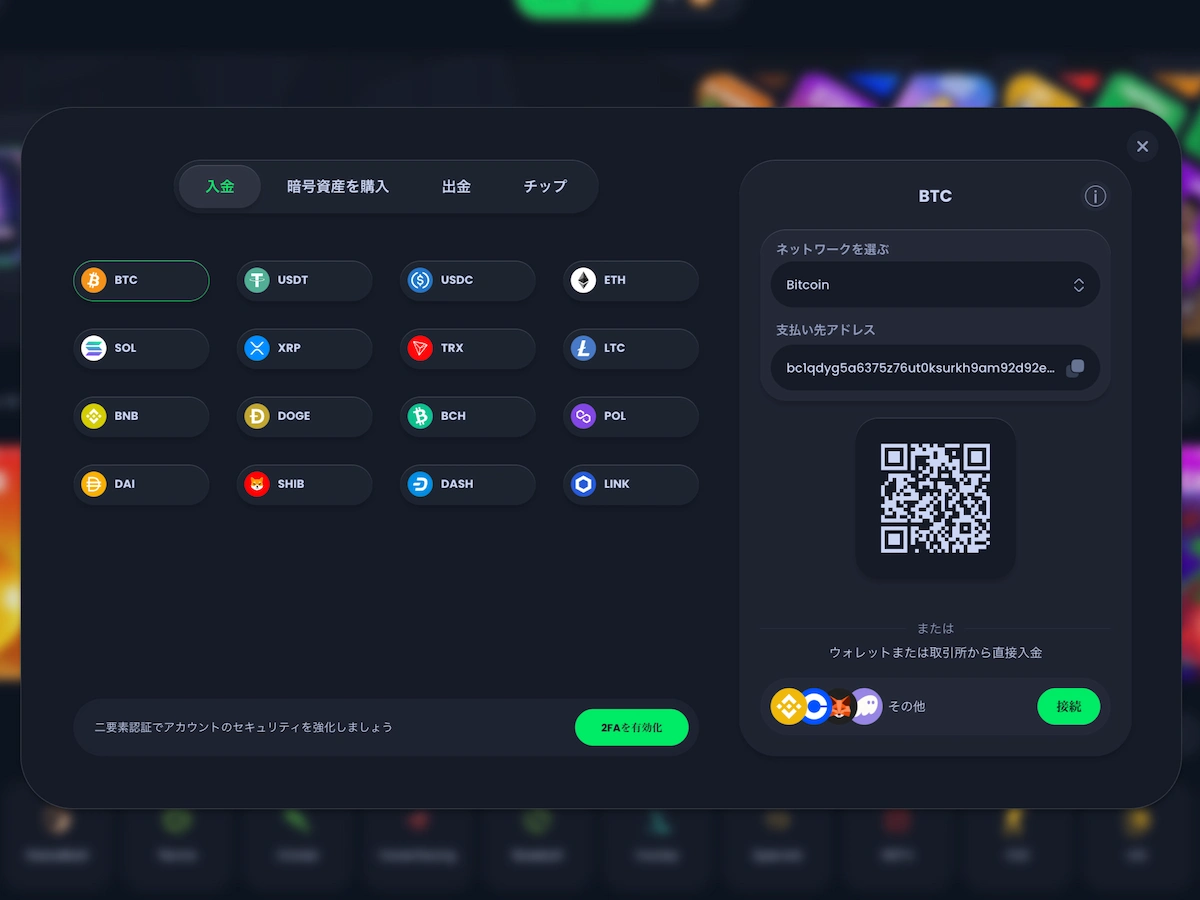This screenshot has height=900, width=1200.
Task: Copy the payment address with copy icon
Action: [1075, 368]
